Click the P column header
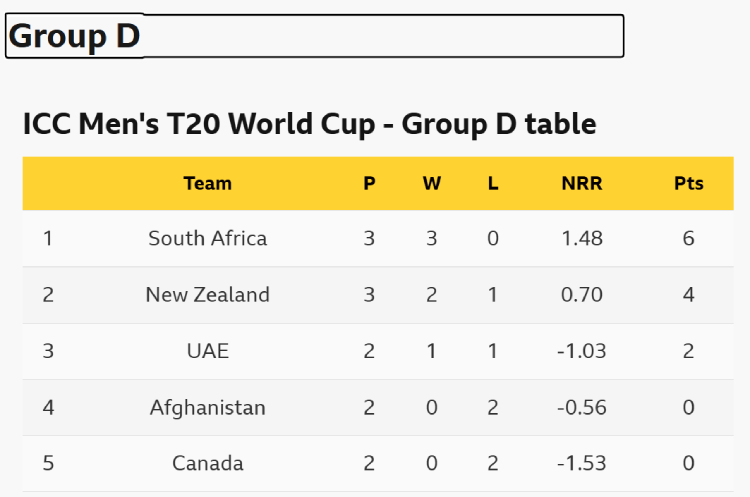This screenshot has height=497, width=750. (369, 183)
